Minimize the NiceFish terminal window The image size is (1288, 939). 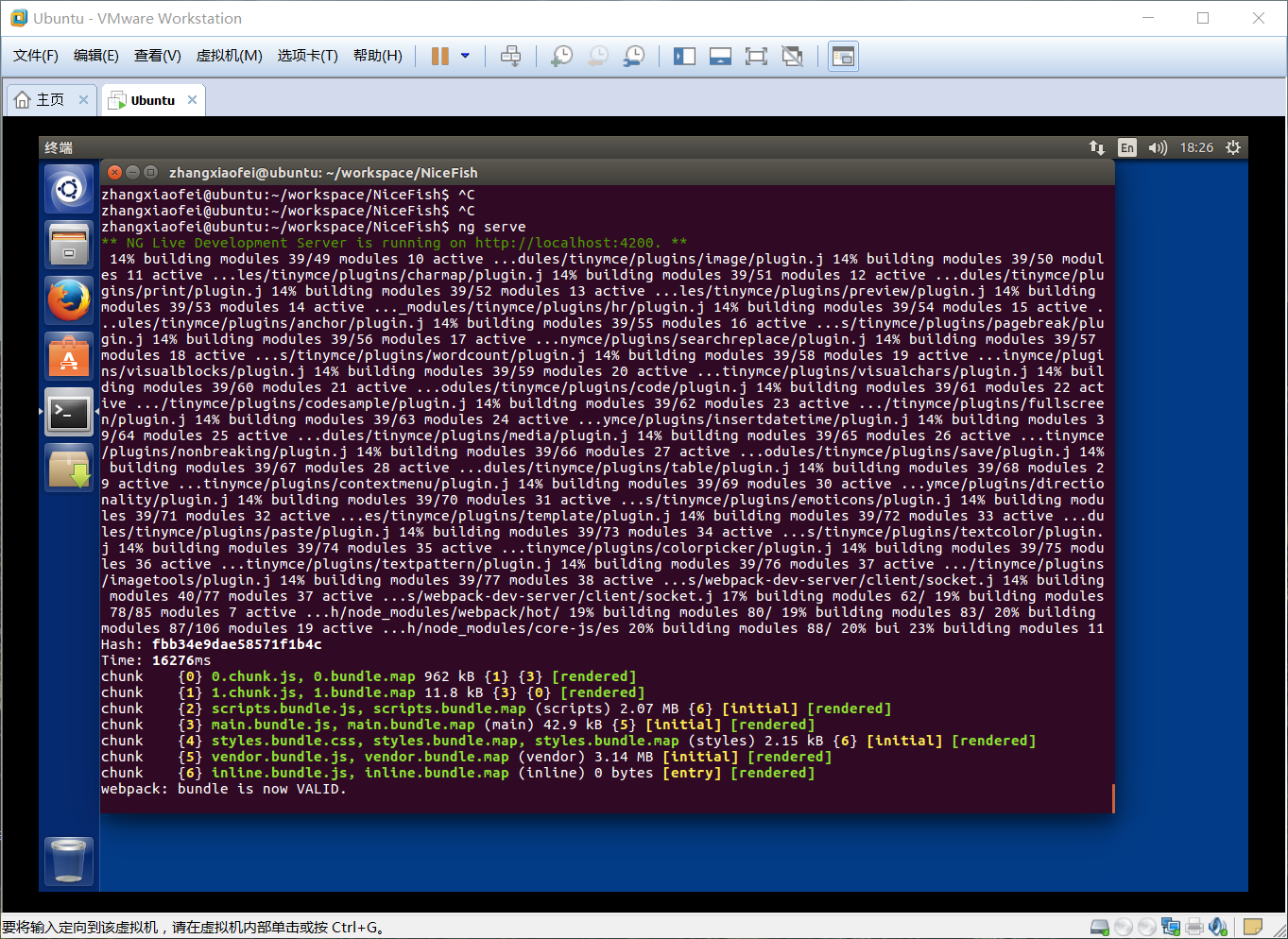tap(132, 172)
